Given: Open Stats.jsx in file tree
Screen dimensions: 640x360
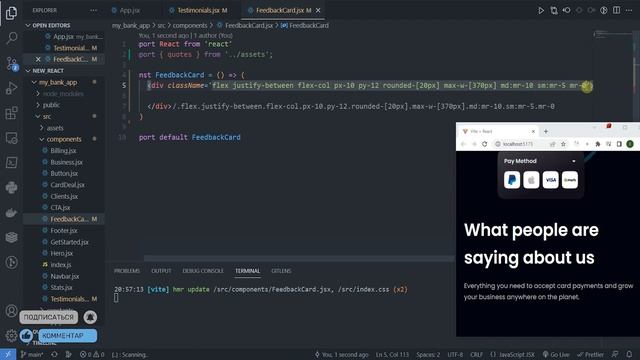Looking at the screenshot, I should [61, 287].
